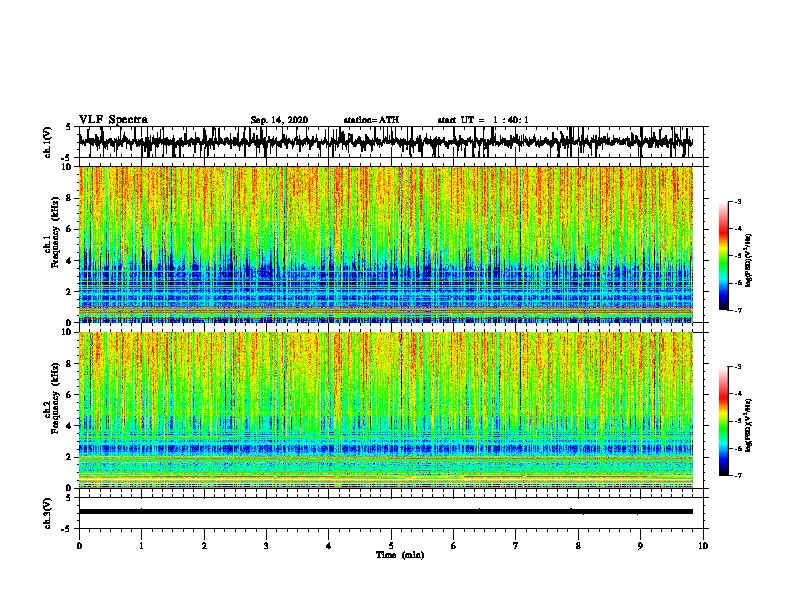Screen dimensions: 792x612
Task: Click the "Time (min)" x-axis label
Action: pos(400,555)
